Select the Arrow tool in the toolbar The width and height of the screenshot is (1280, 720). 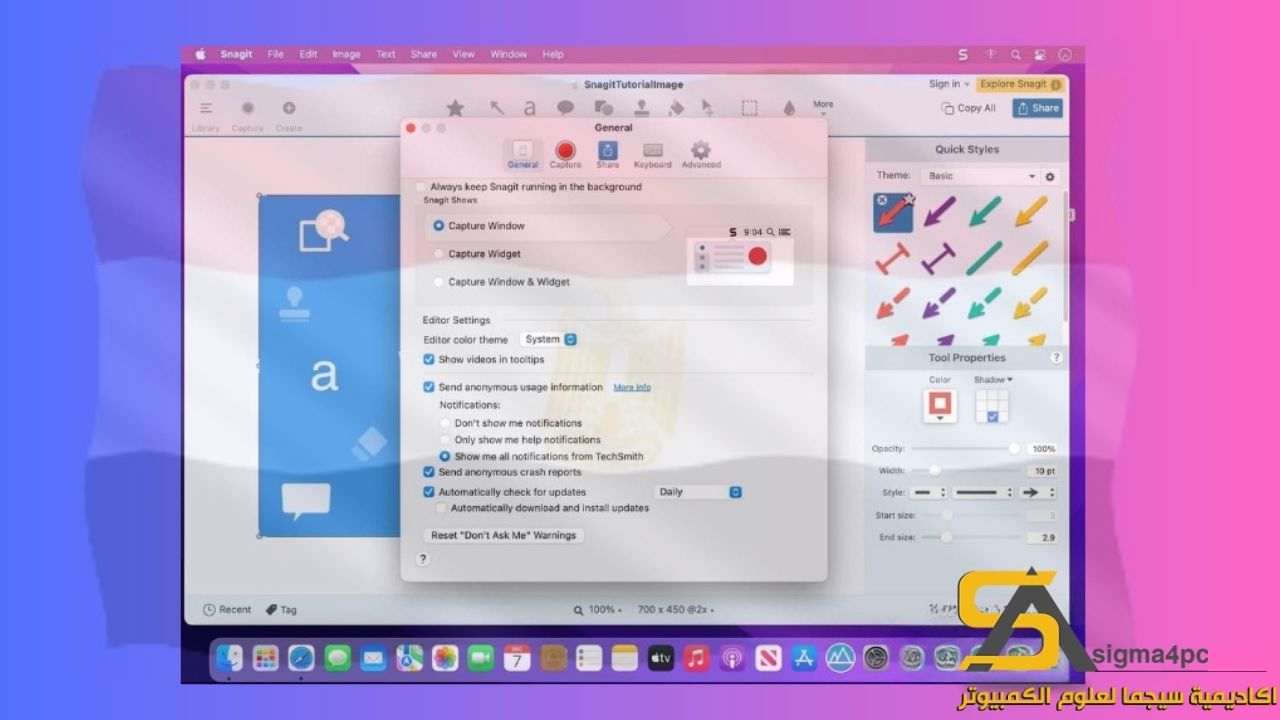pos(496,108)
